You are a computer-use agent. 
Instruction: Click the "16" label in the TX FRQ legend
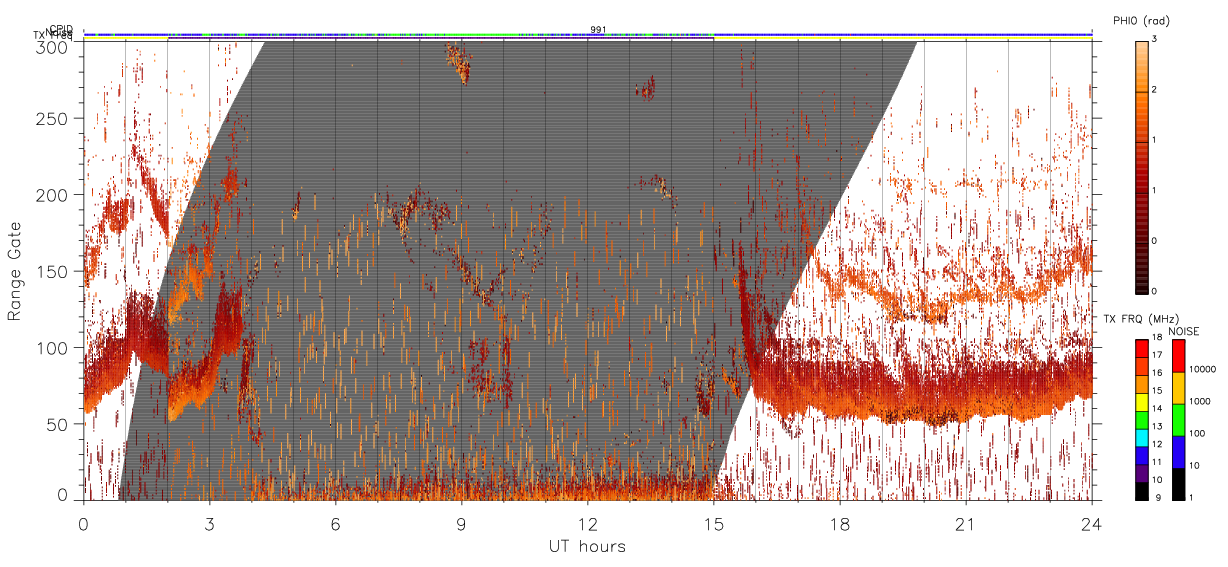coord(1157,371)
